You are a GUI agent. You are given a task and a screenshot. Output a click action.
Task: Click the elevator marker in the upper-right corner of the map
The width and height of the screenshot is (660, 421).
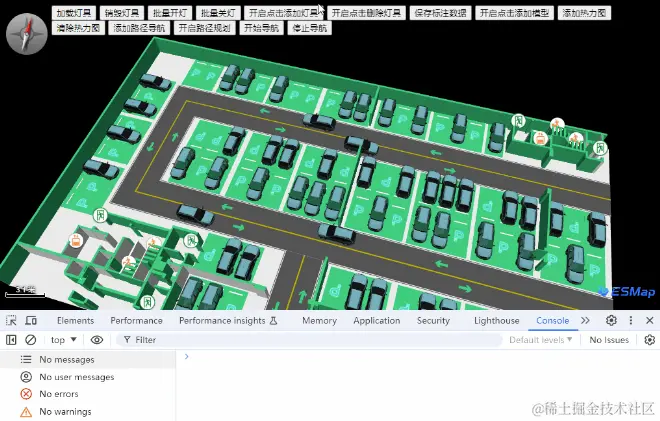pyautogui.click(x=540, y=138)
